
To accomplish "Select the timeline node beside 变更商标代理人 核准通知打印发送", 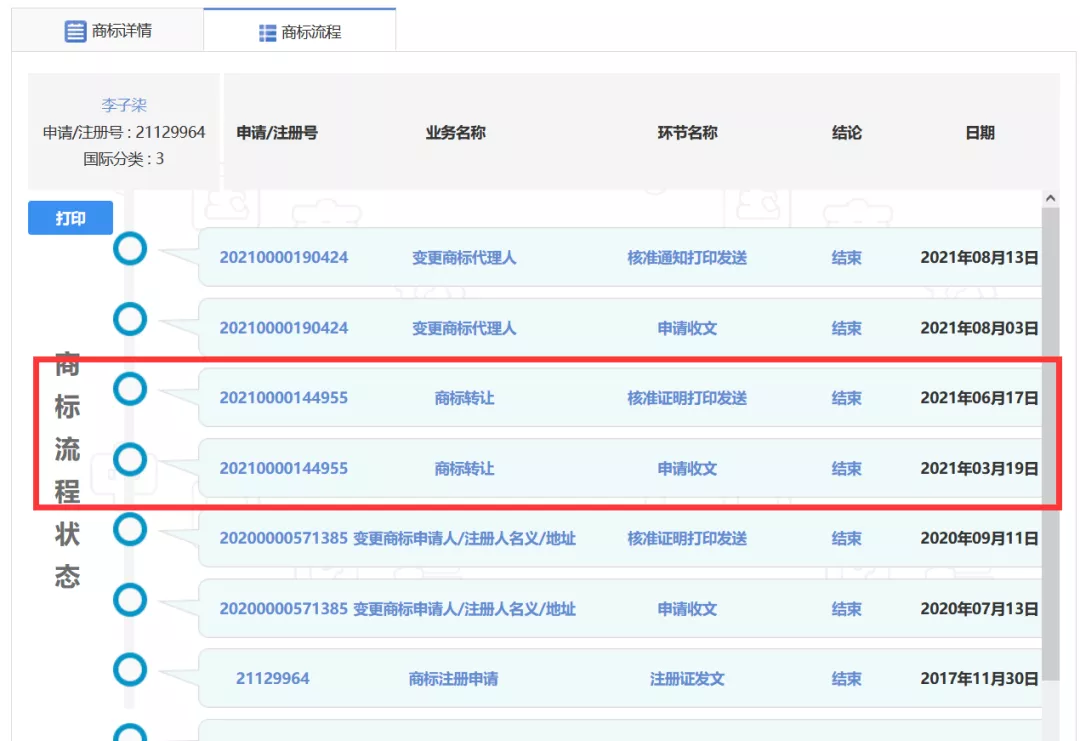I will [x=130, y=250].
